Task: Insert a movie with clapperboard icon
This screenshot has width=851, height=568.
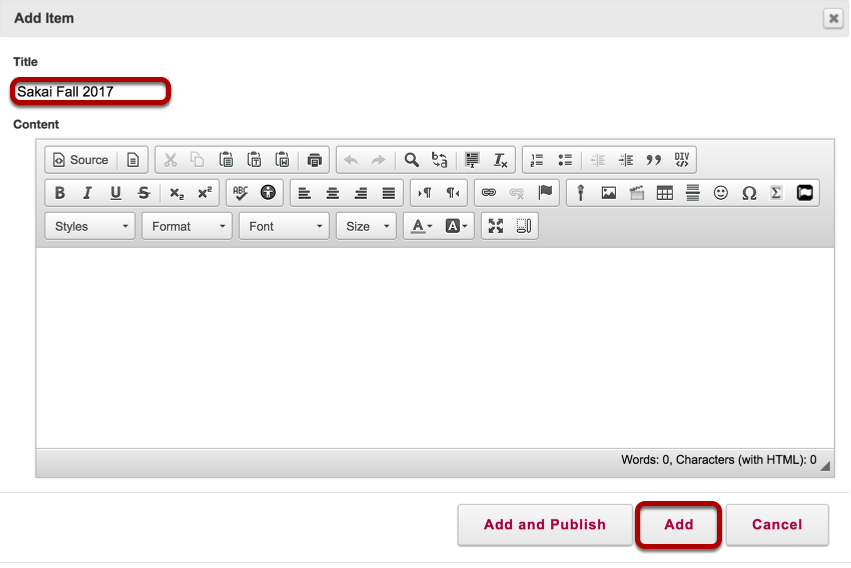Action: pos(637,193)
